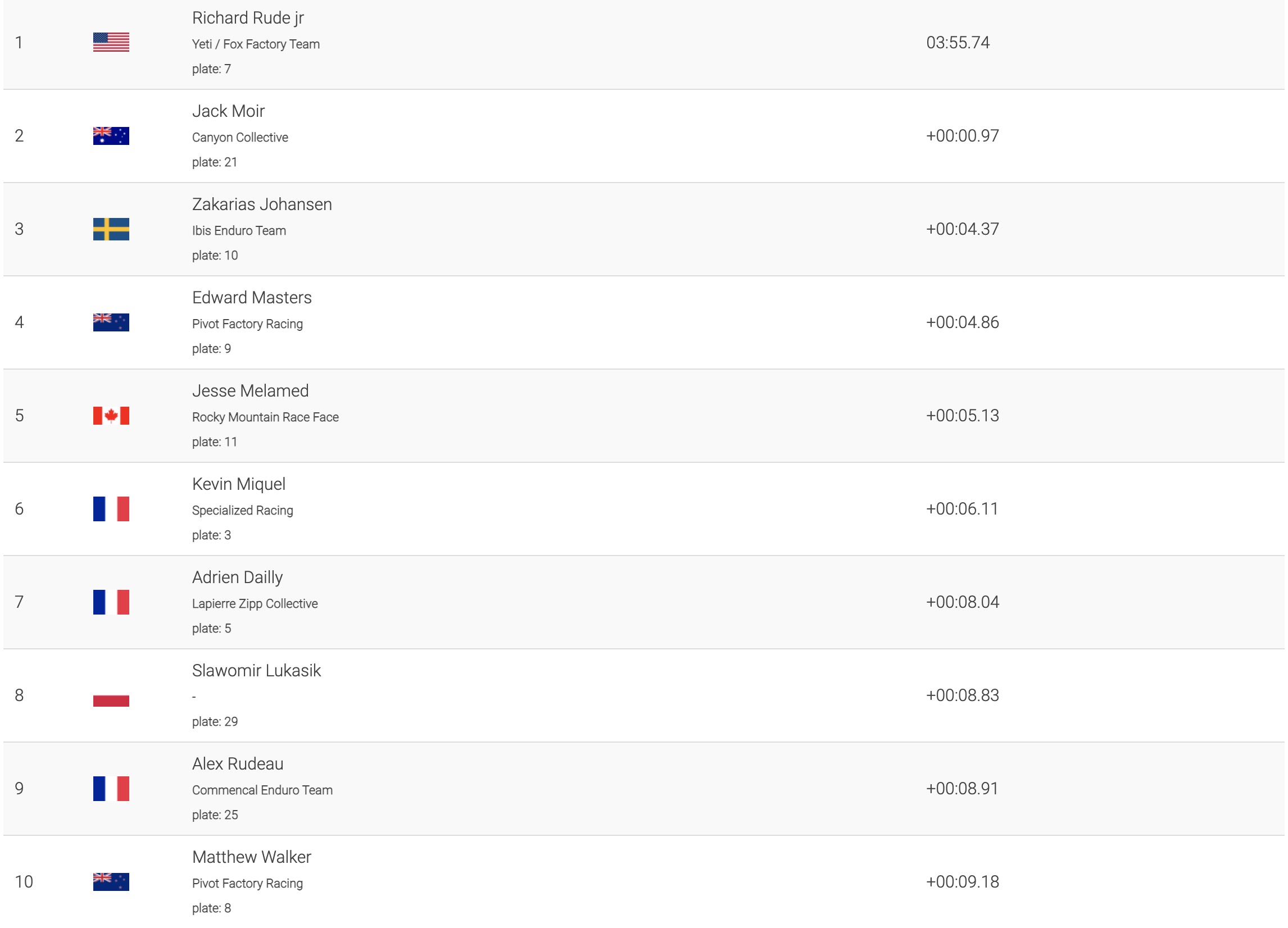Click the New Zealand flag beside Matthew Walker

coord(111,881)
